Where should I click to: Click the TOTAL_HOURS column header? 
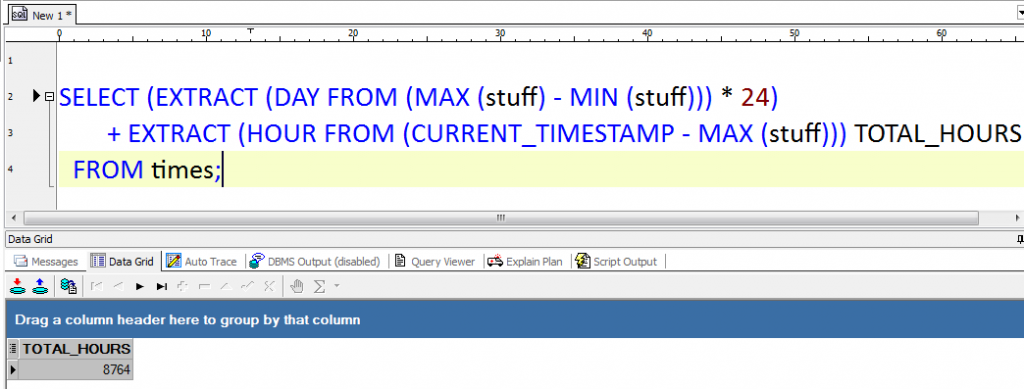pyautogui.click(x=76, y=349)
